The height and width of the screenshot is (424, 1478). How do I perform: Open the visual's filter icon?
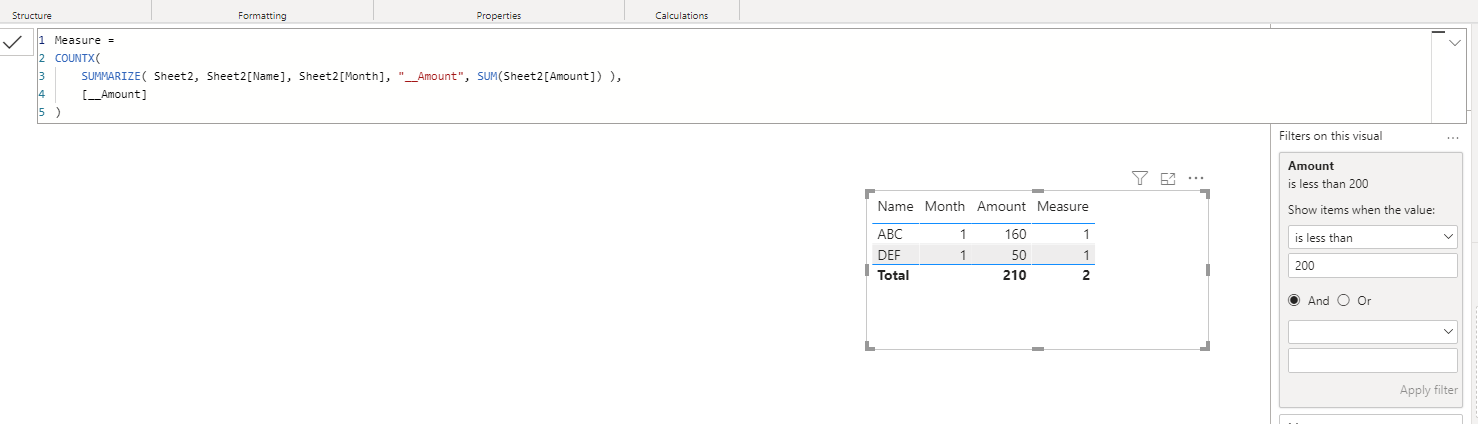pyautogui.click(x=1139, y=178)
